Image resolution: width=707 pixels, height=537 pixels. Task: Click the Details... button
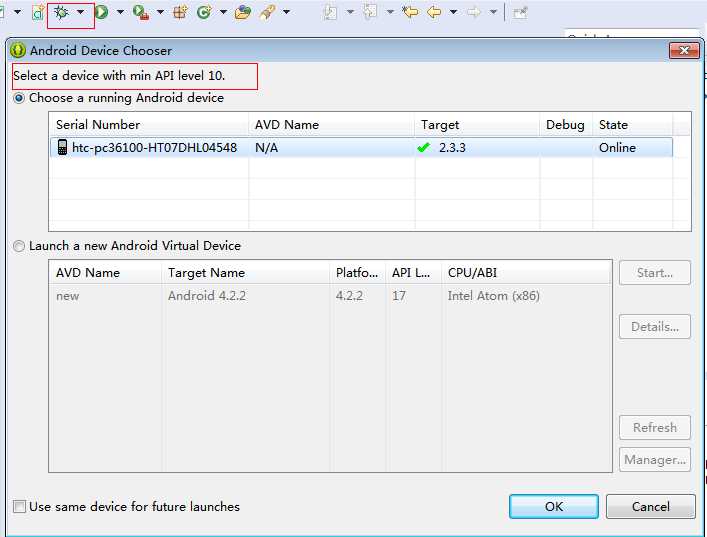click(655, 326)
